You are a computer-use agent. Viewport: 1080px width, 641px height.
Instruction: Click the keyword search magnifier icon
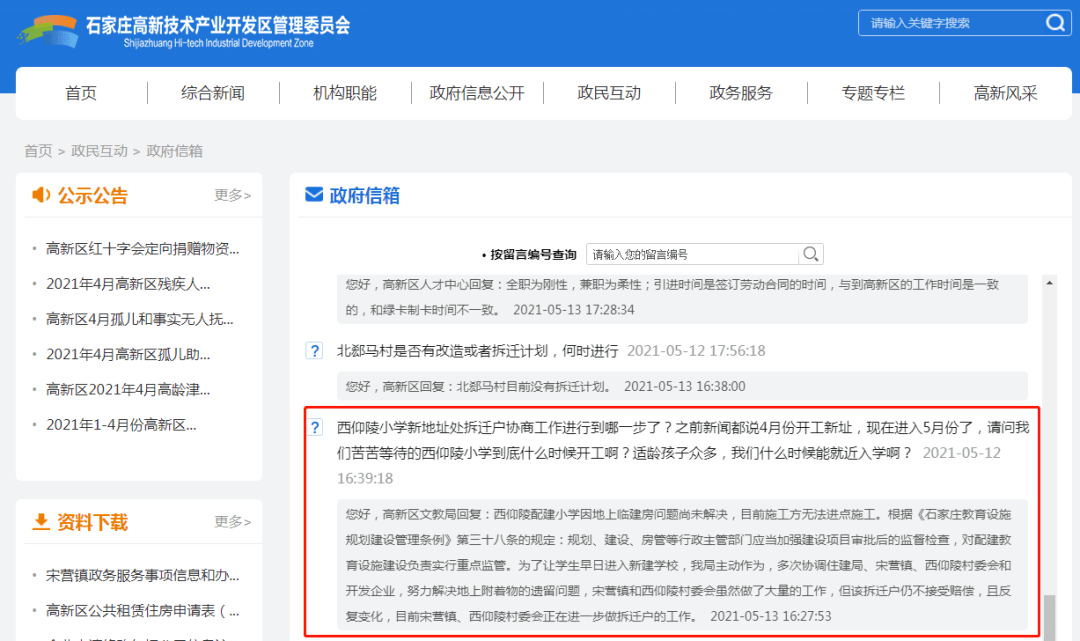[1055, 22]
